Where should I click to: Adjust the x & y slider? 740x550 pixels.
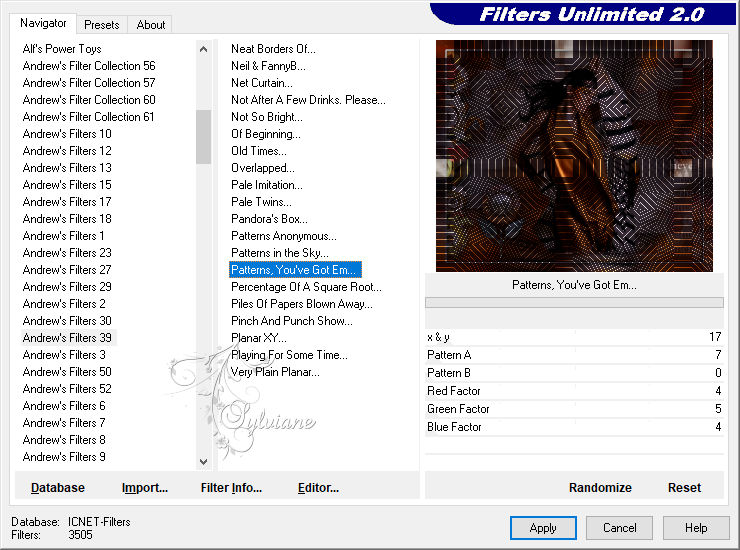(x=574, y=337)
